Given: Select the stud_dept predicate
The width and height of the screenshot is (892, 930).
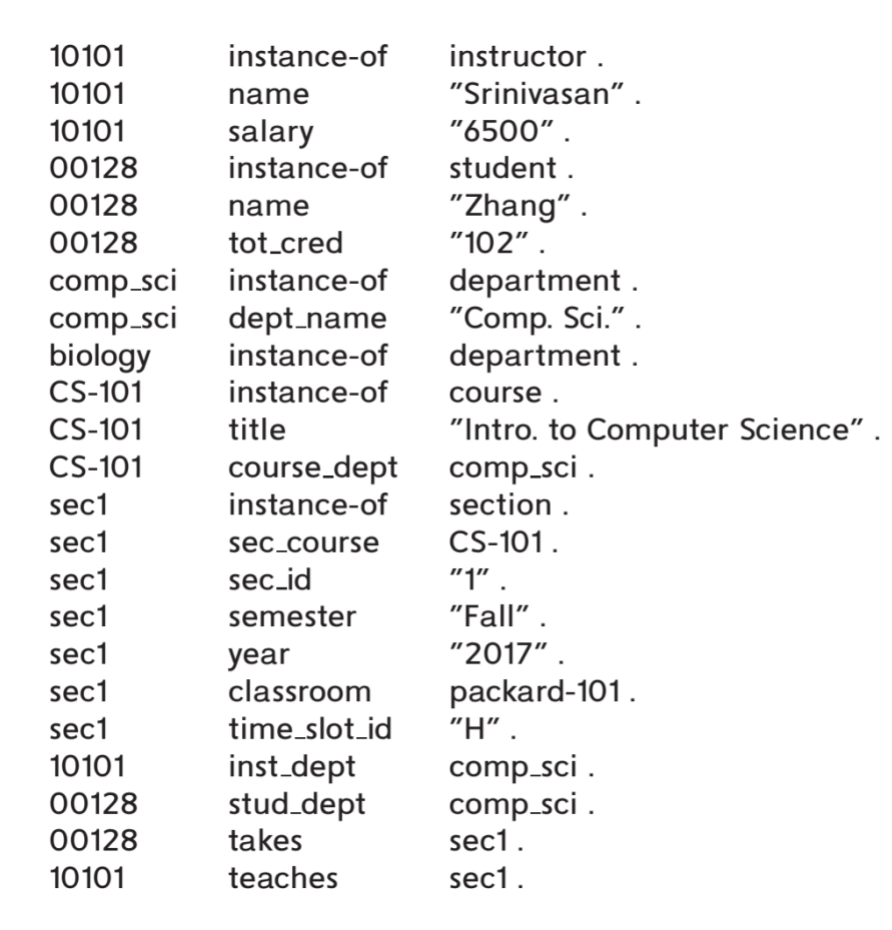Looking at the screenshot, I should 297,805.
